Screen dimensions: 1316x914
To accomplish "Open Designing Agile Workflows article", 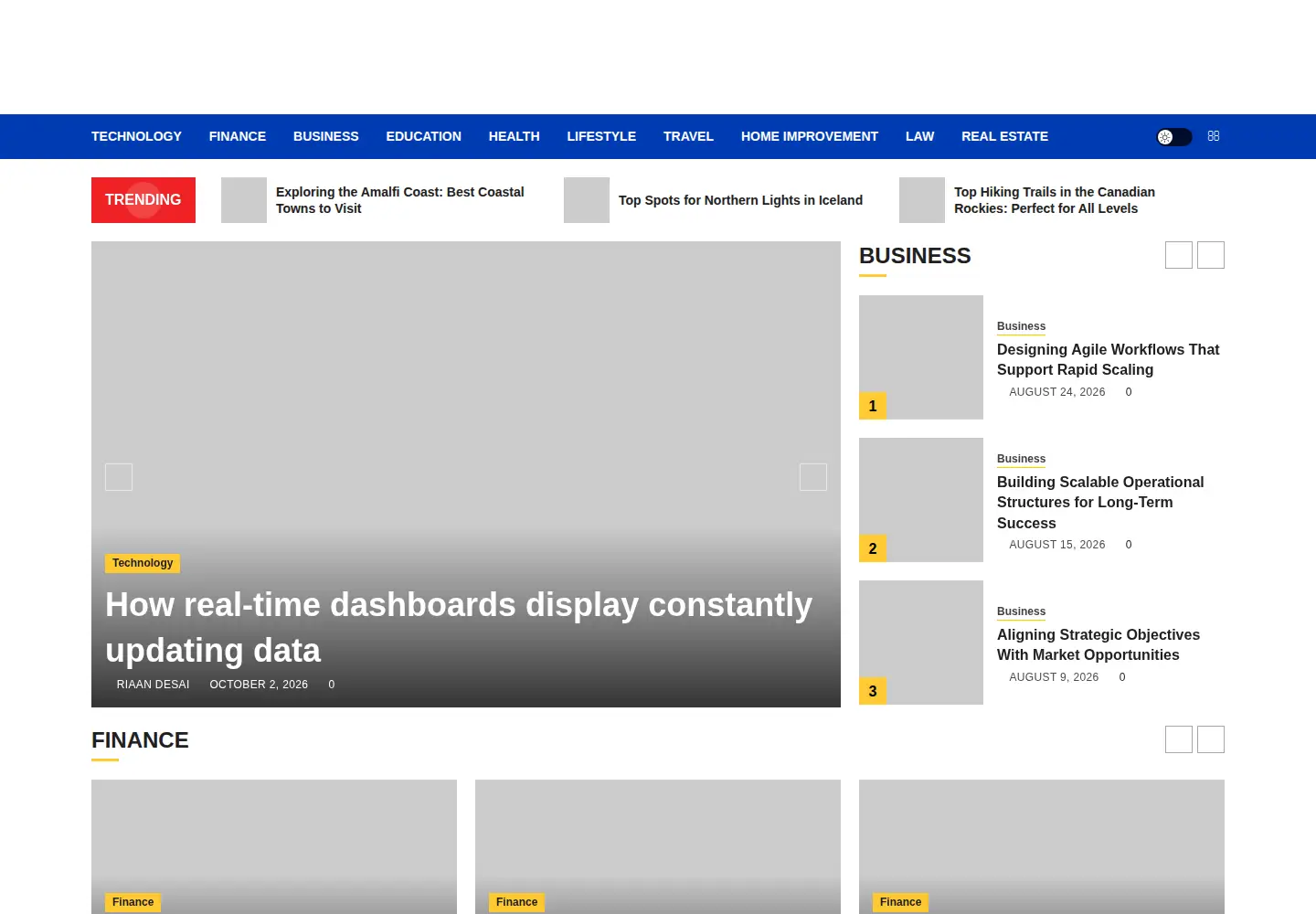I will point(1108,359).
